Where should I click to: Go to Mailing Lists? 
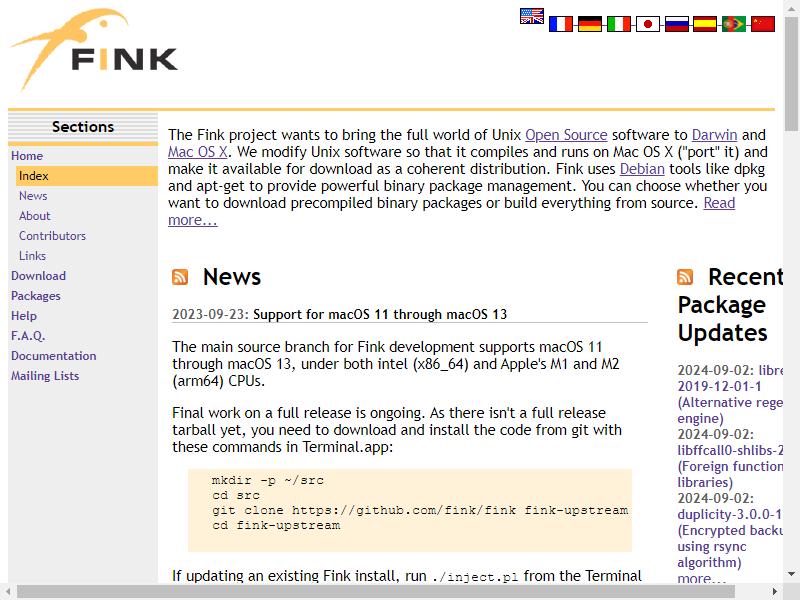[45, 376]
